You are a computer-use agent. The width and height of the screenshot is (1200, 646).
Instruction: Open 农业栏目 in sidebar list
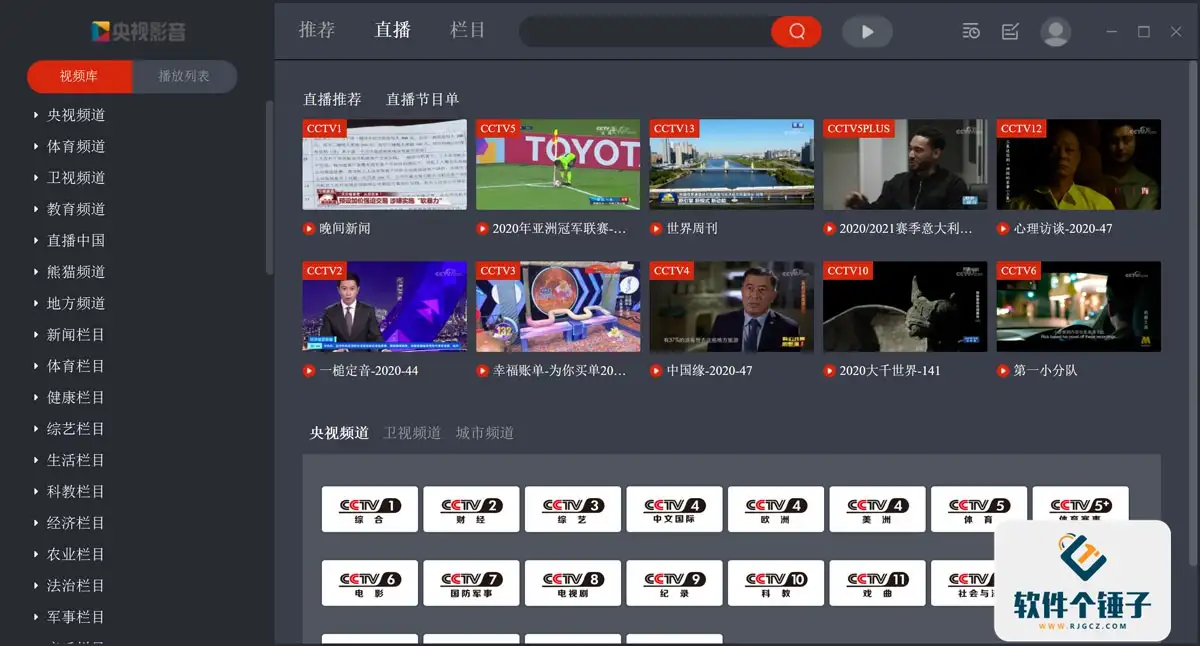point(76,554)
